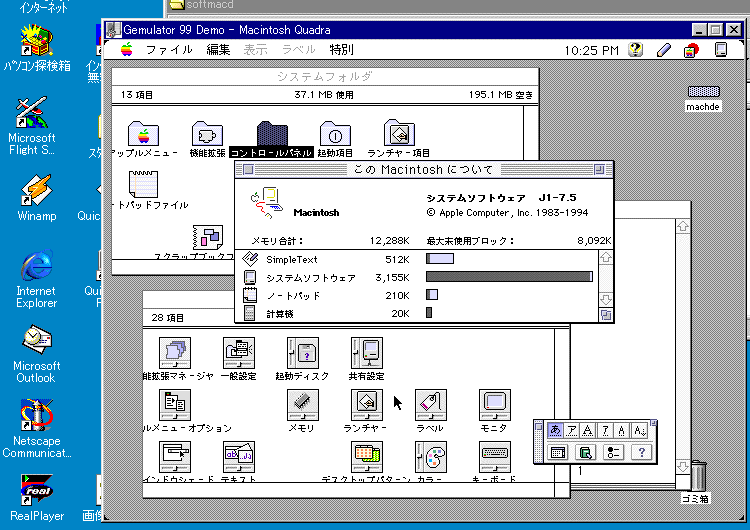The height and width of the screenshot is (530, 750).
Task: Open the 一般設定 control panel
Action: coord(239,353)
